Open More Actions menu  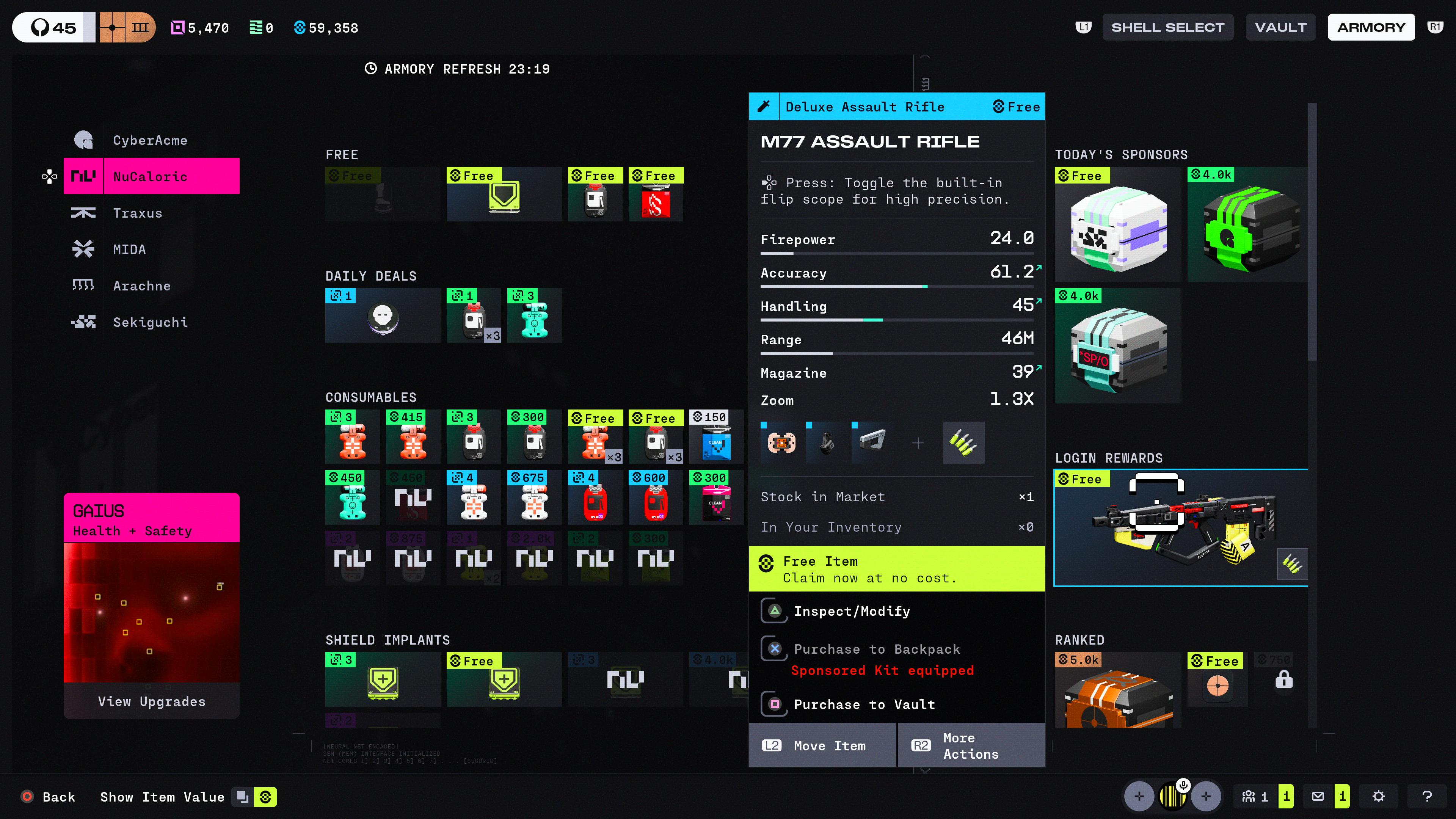[971, 745]
